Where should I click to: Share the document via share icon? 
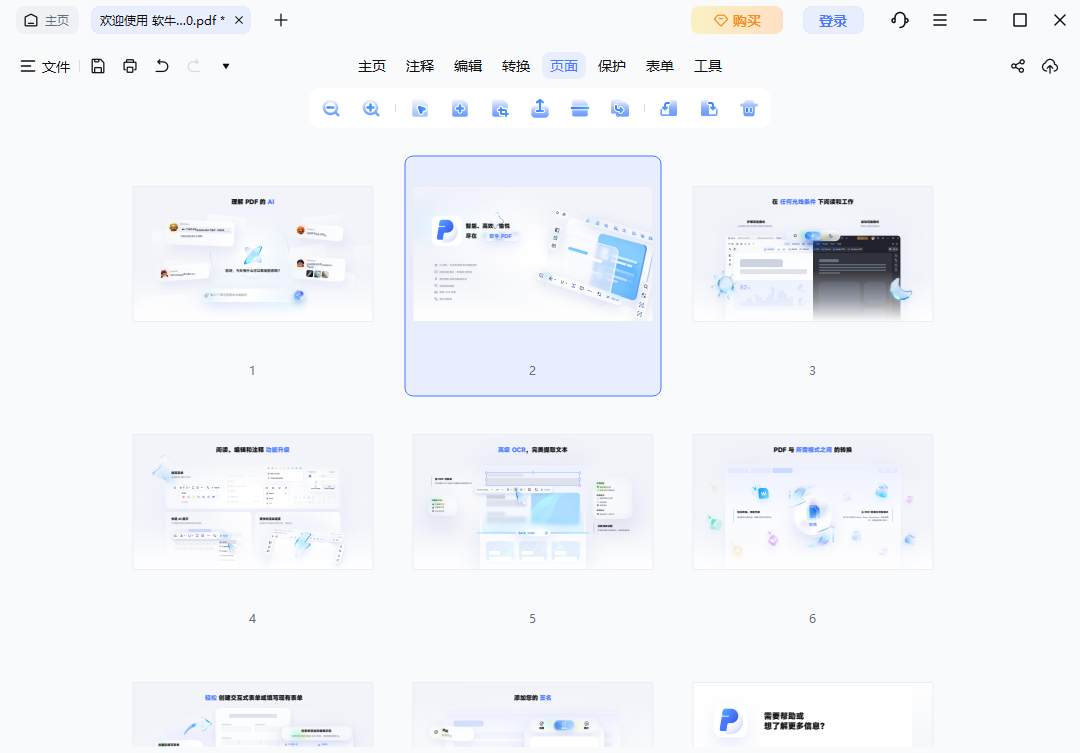pyautogui.click(x=1018, y=66)
